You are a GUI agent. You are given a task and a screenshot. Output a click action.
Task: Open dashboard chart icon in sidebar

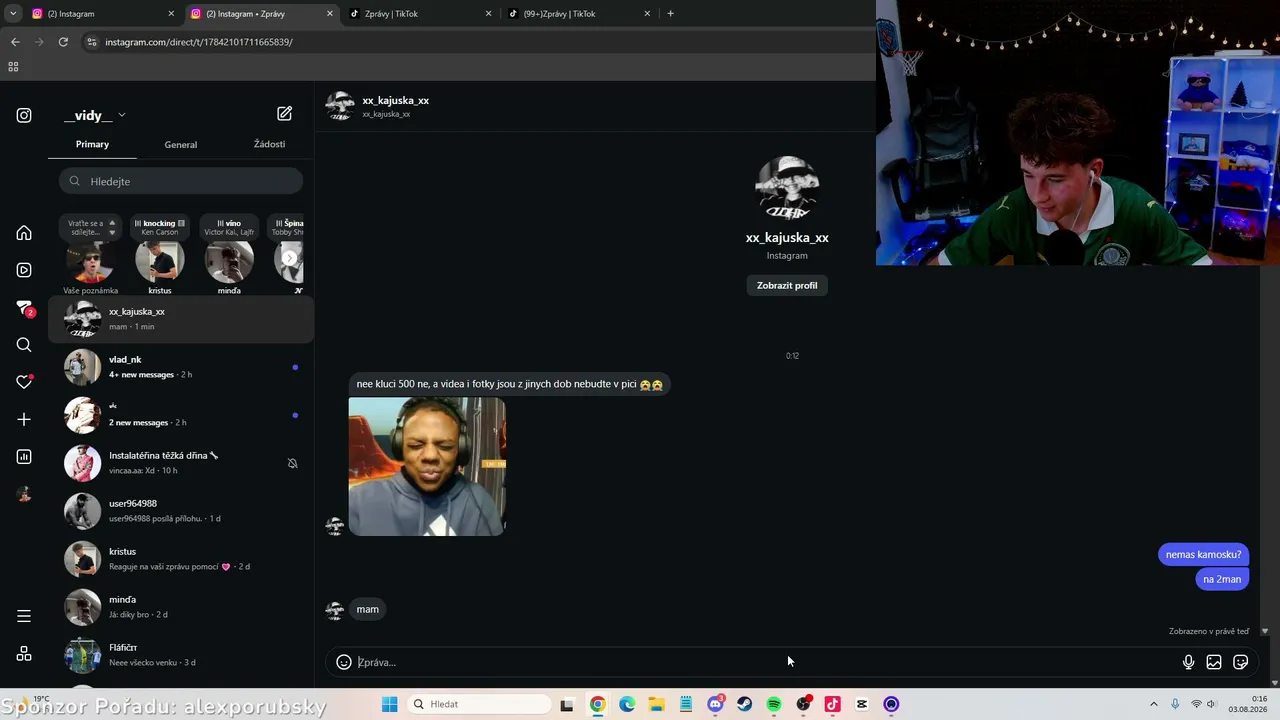click(24, 457)
